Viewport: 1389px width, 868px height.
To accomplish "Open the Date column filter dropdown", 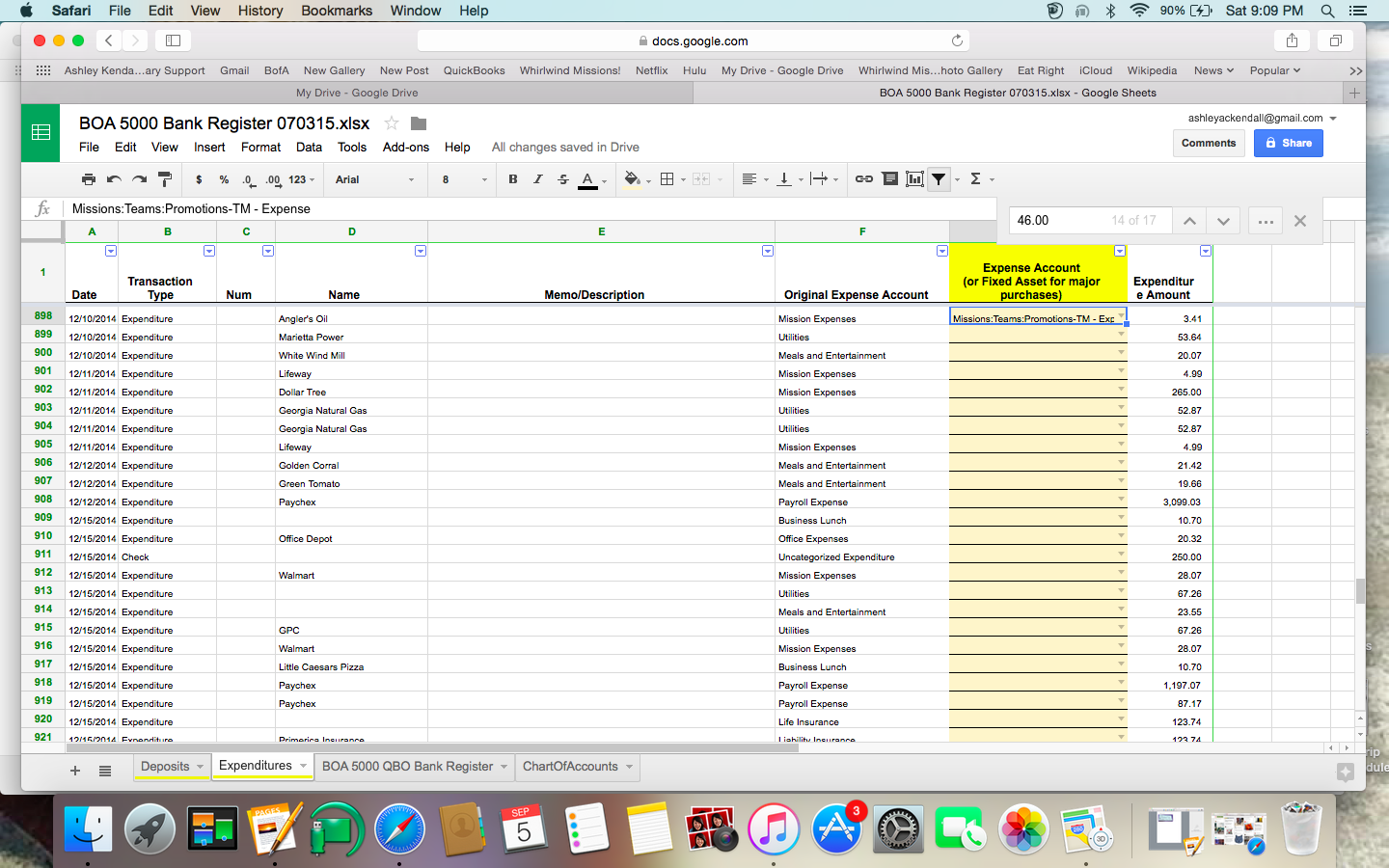I will 111,251.
